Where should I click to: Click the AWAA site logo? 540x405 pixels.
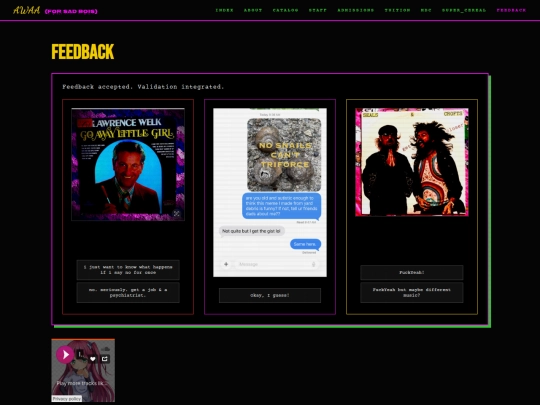27,10
